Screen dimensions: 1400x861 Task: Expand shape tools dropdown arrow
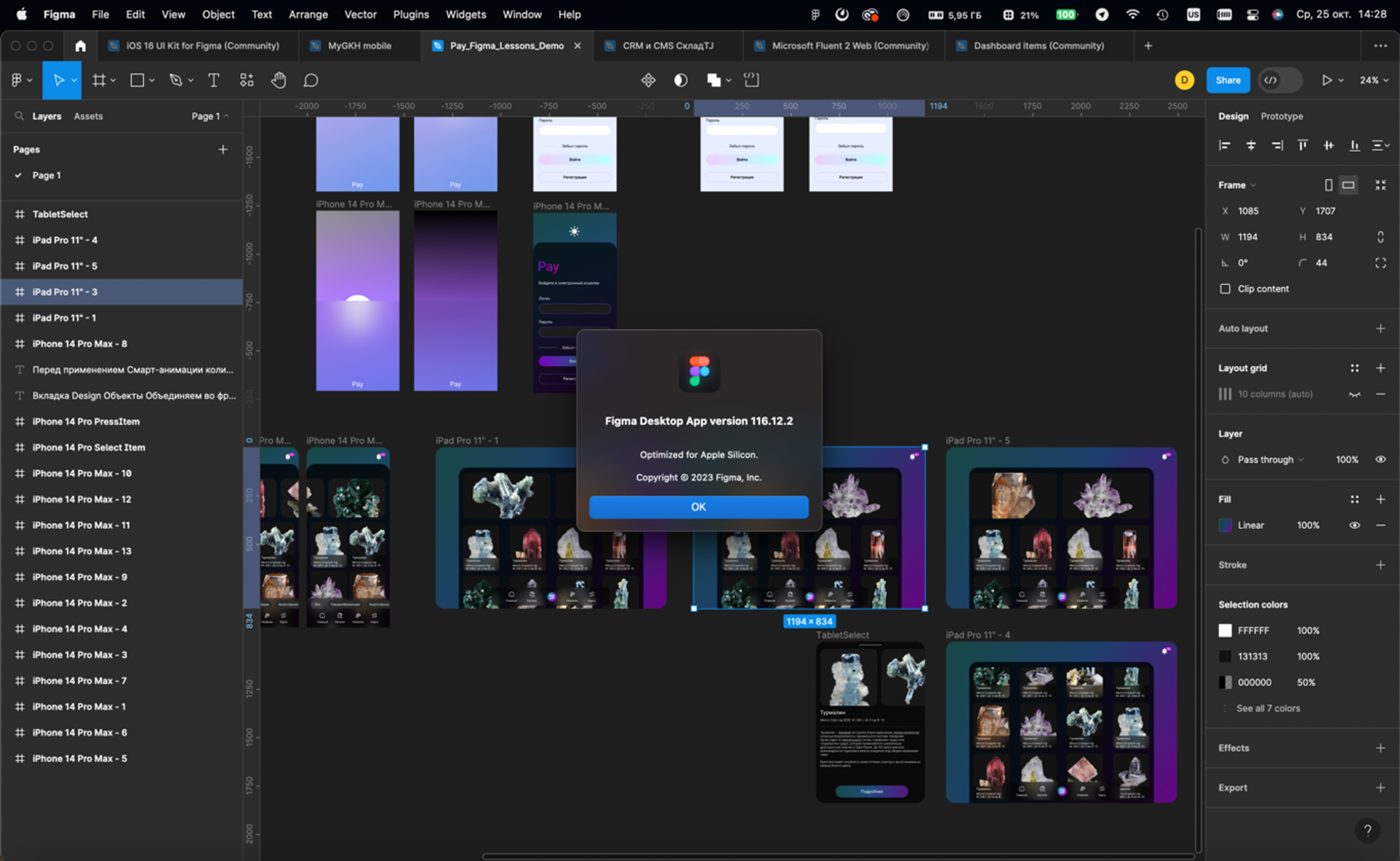[x=152, y=80]
